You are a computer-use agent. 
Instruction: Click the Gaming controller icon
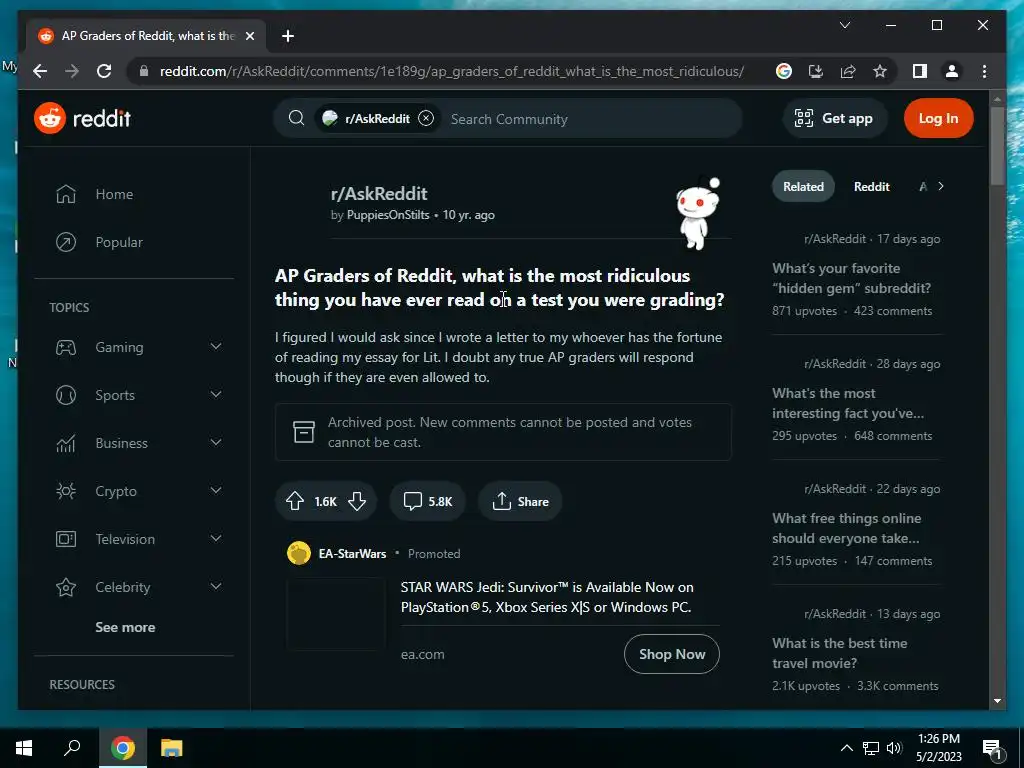[x=66, y=347]
